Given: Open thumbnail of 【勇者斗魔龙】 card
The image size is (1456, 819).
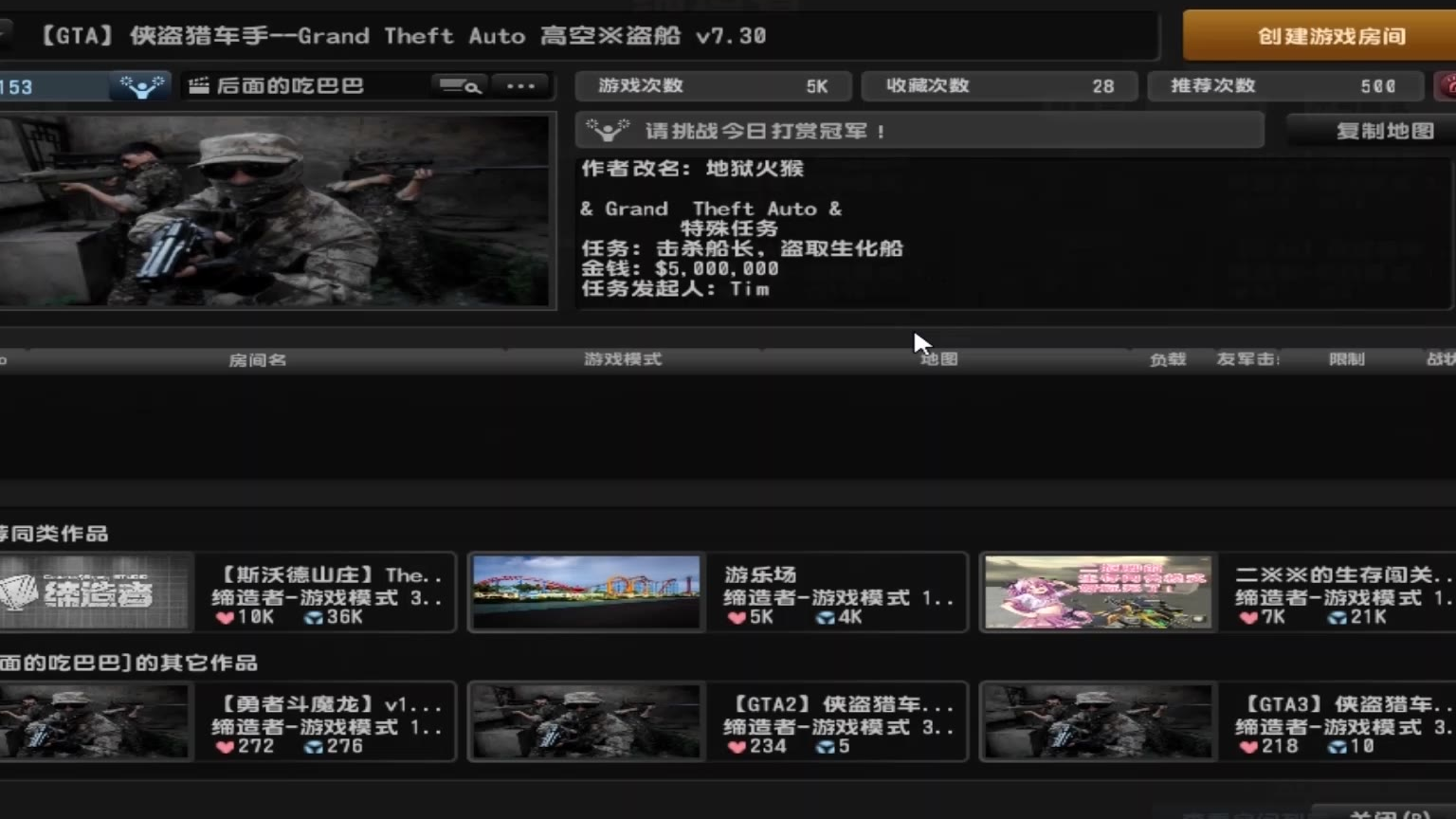Looking at the screenshot, I should [94, 721].
